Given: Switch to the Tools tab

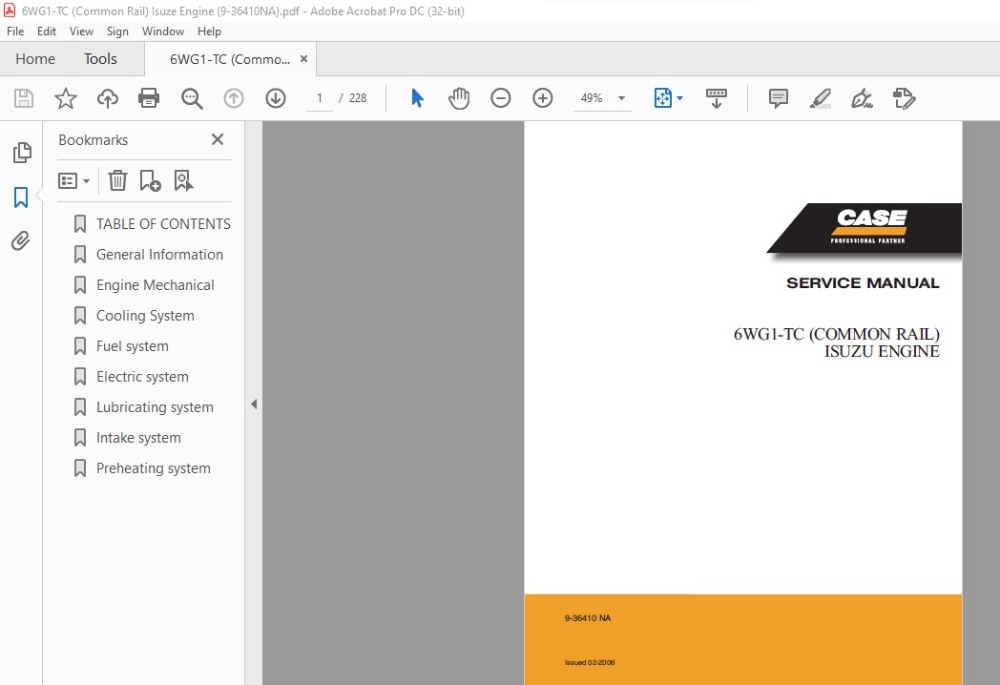Looking at the screenshot, I should 101,59.
